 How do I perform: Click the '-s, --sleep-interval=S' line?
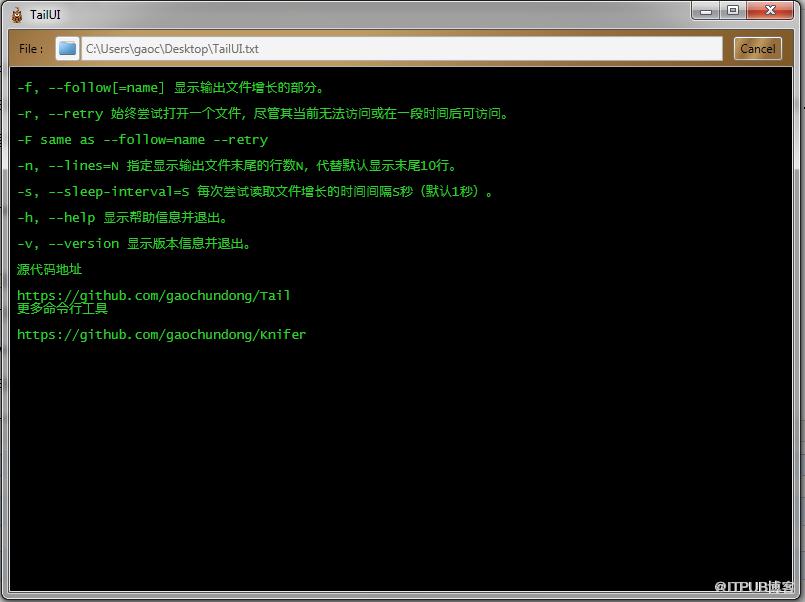pyautogui.click(x=255, y=192)
